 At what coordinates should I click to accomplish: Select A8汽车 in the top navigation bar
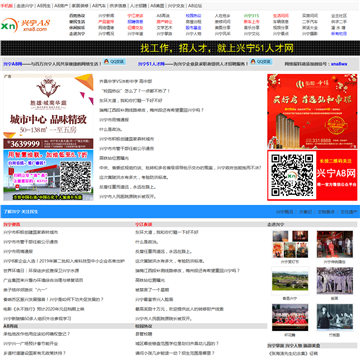(x=99, y=6)
